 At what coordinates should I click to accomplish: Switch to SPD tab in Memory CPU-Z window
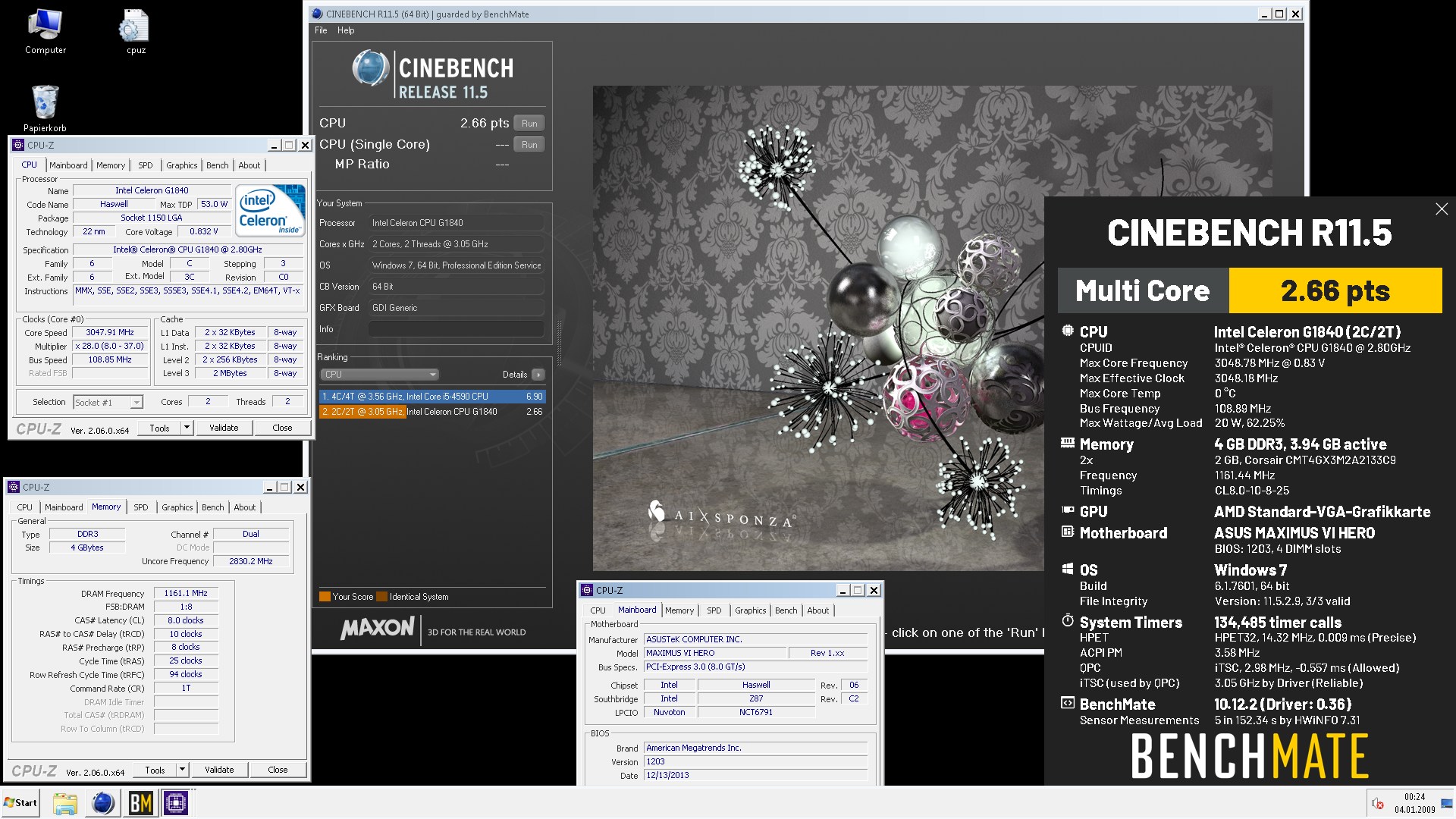point(141,507)
